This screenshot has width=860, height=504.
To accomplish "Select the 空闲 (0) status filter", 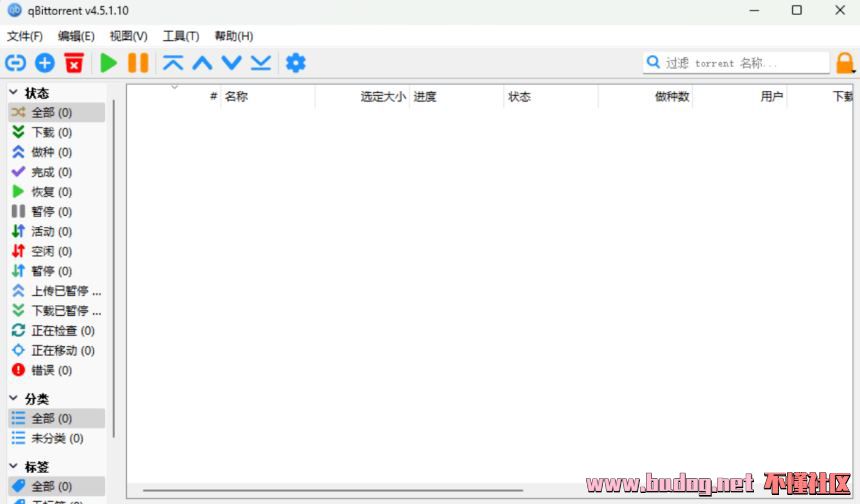I will (x=56, y=251).
